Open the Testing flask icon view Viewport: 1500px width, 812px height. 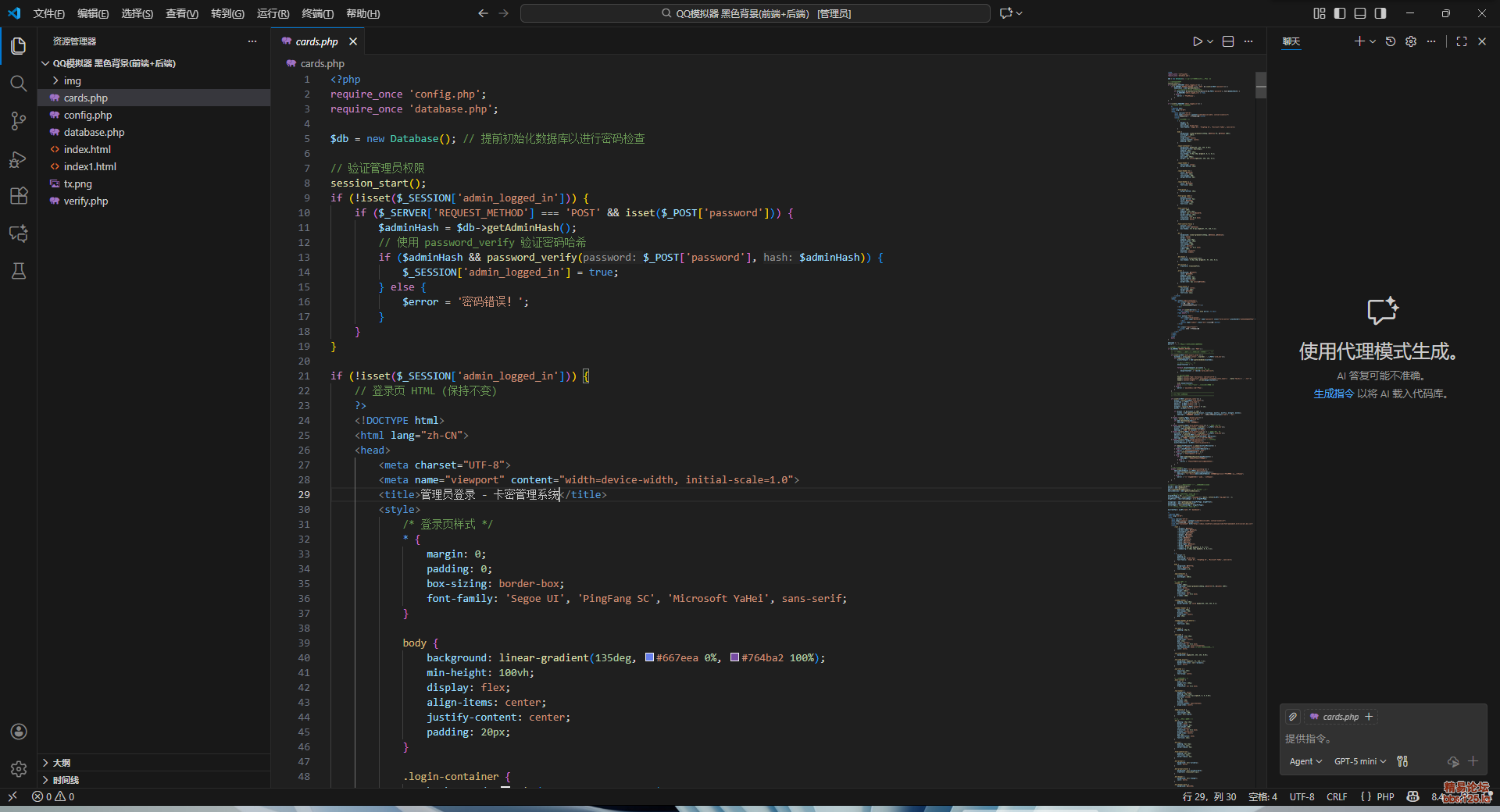pos(18,271)
